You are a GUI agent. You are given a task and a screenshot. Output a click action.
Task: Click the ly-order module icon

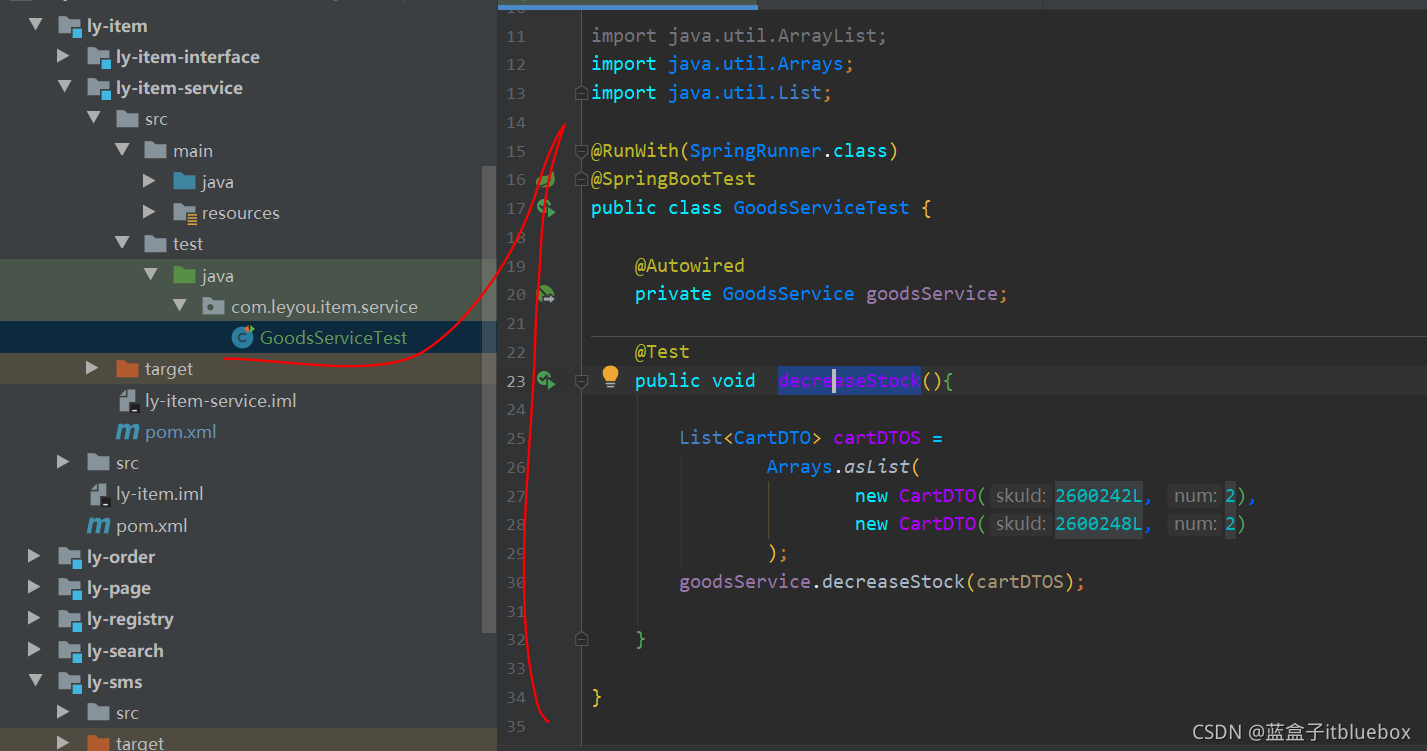pos(70,557)
